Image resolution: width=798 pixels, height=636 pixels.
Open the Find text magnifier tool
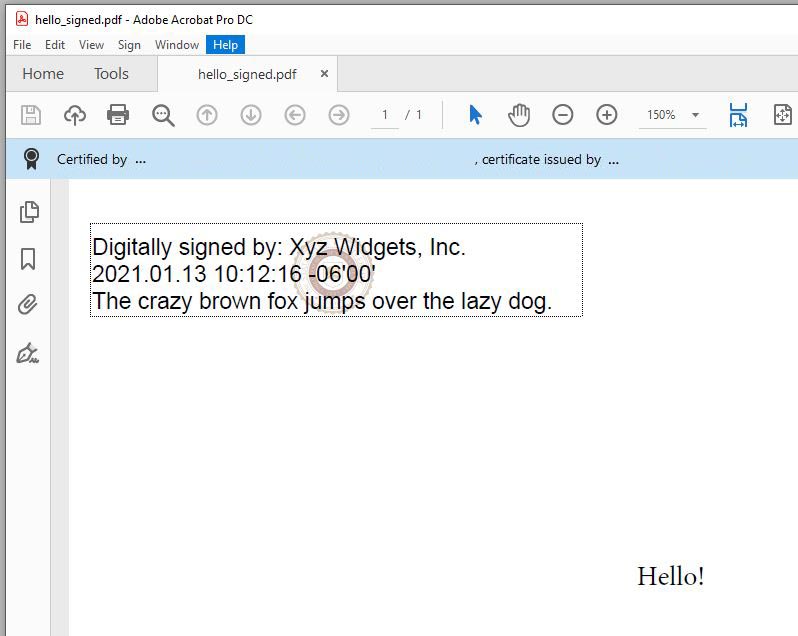pyautogui.click(x=163, y=115)
